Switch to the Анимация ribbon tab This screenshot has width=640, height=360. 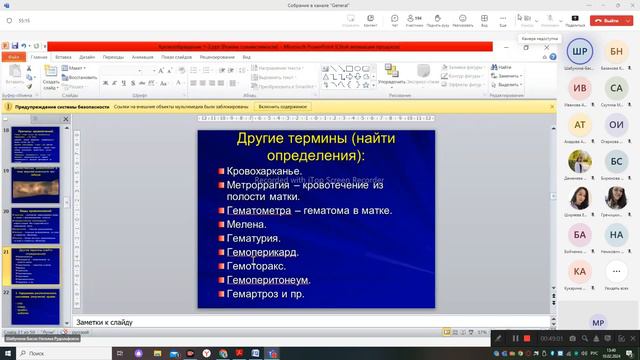142,57
